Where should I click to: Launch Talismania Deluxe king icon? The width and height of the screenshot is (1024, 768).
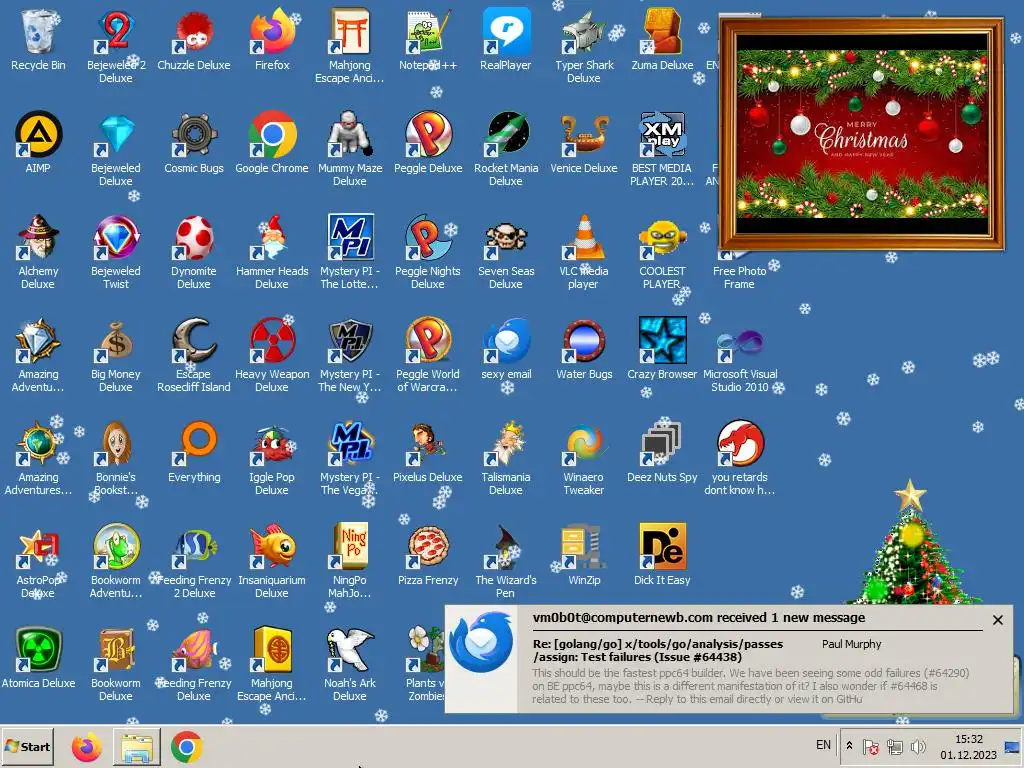click(505, 457)
